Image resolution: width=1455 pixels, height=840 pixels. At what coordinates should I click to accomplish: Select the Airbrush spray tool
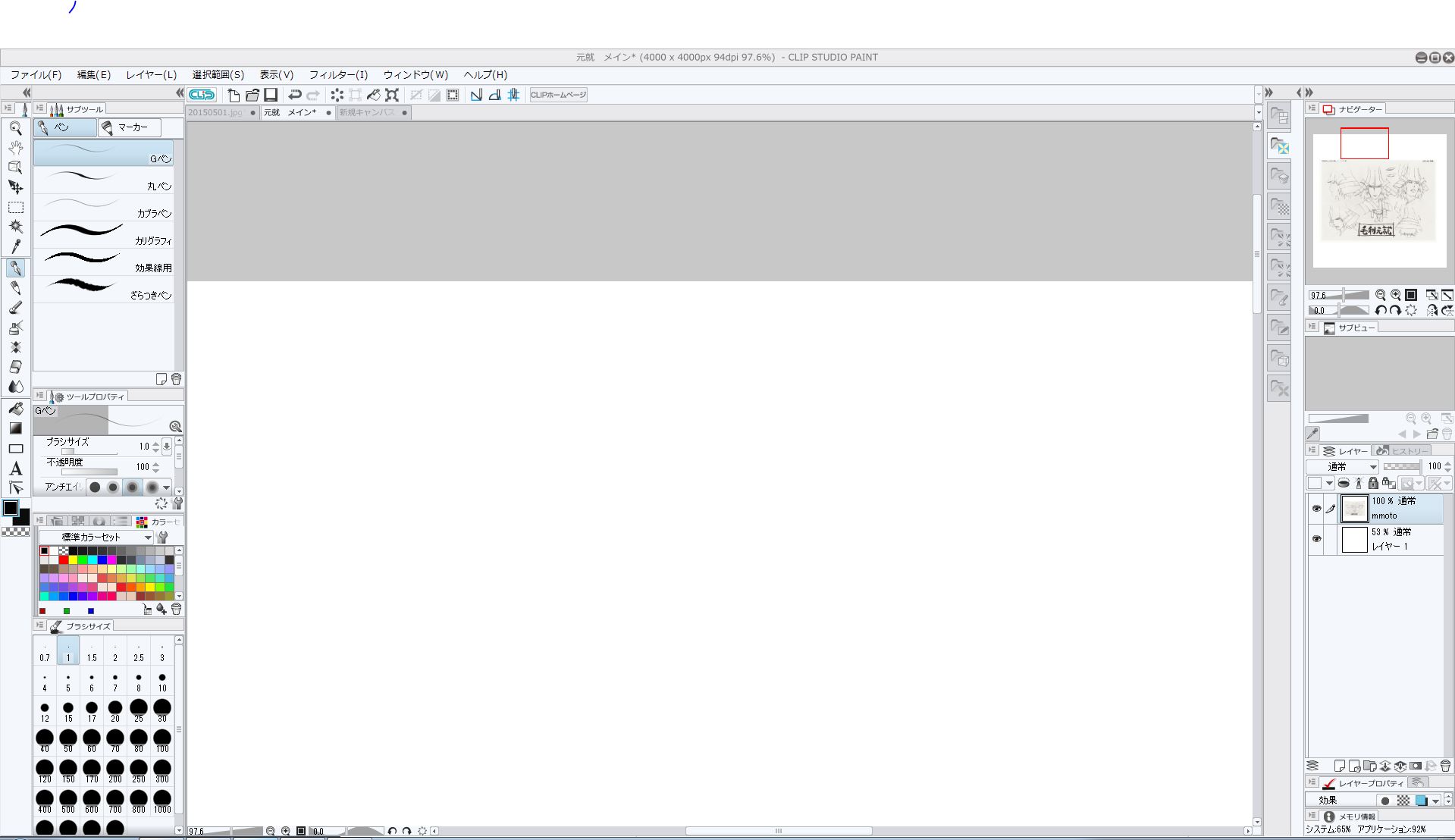coord(15,328)
